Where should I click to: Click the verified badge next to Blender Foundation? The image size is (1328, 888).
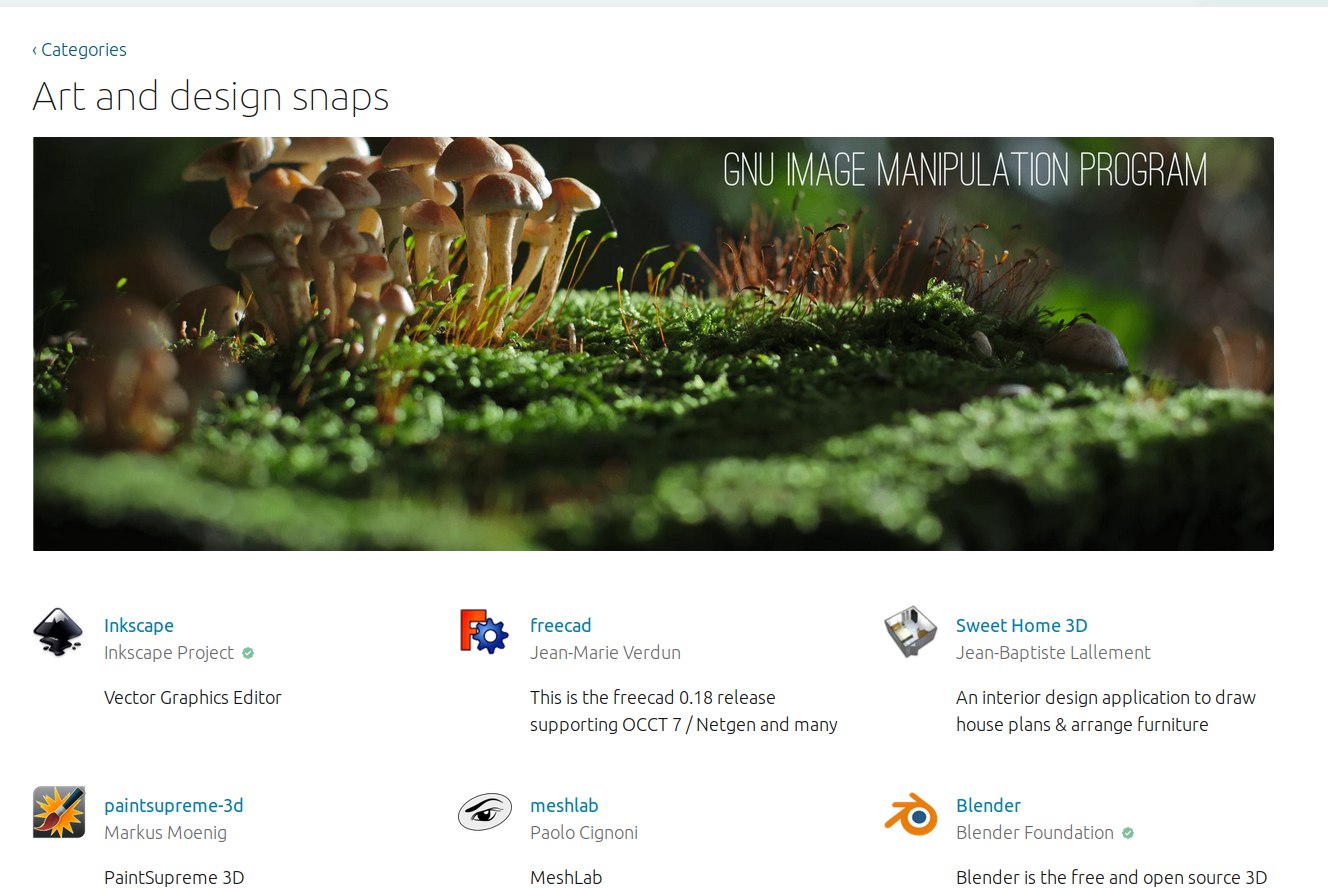(x=1128, y=833)
